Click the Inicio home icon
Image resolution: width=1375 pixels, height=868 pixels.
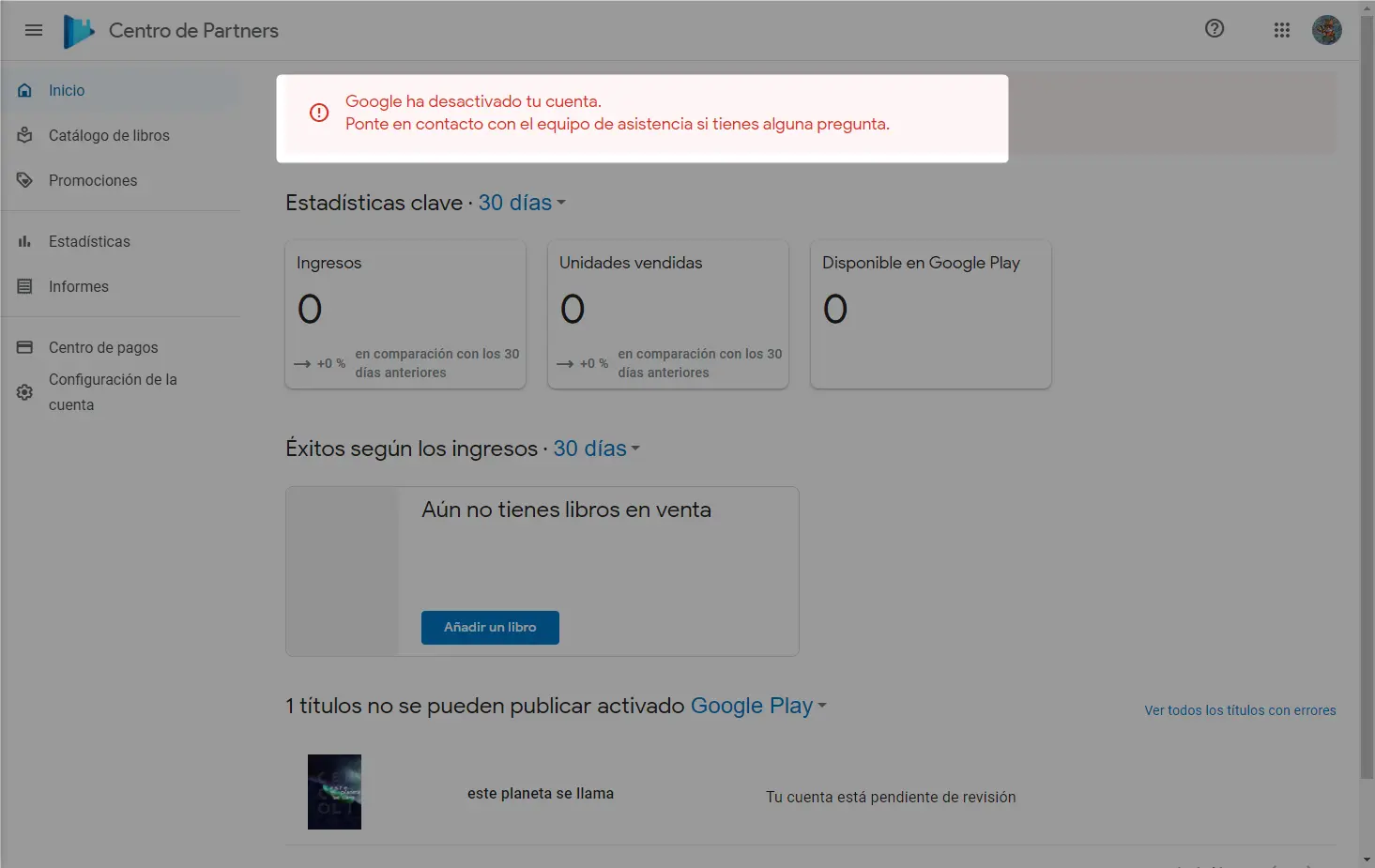[x=25, y=90]
